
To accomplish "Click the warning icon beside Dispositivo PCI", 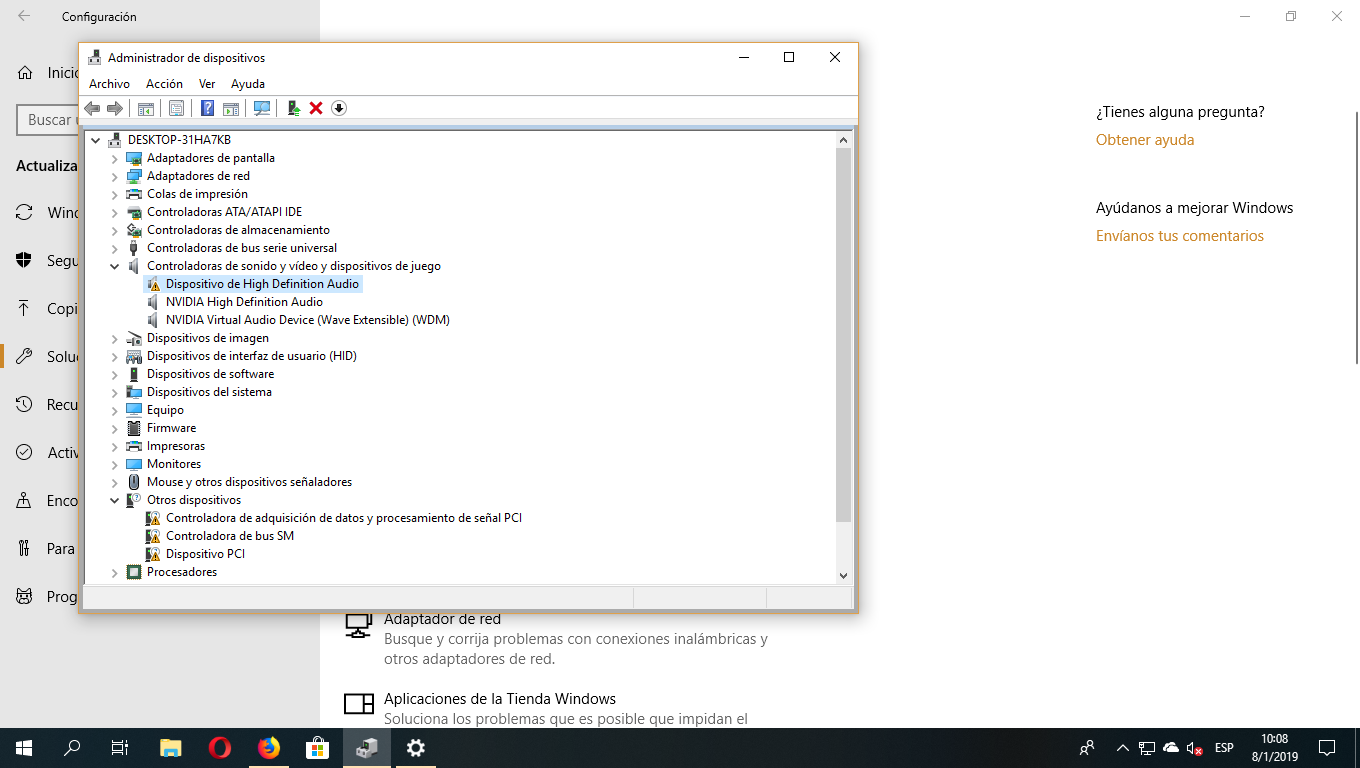I will [x=153, y=554].
